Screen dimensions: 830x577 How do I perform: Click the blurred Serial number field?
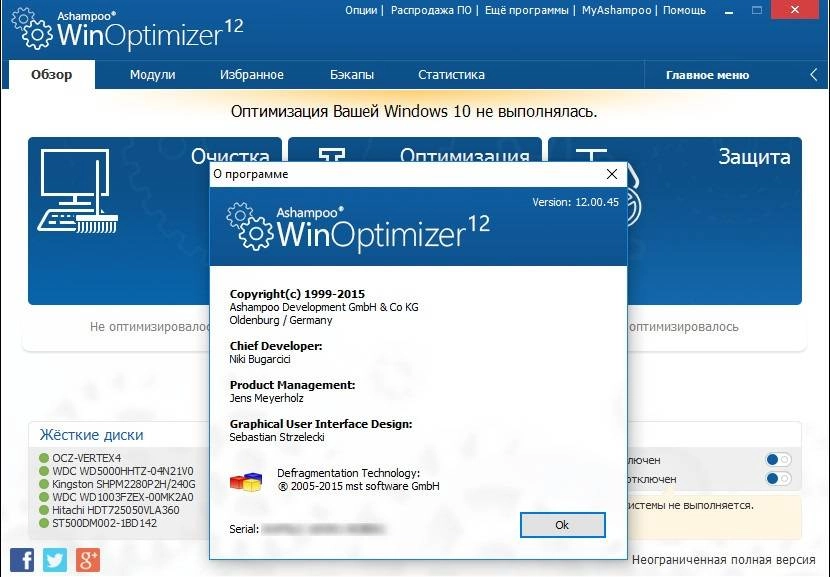(323, 528)
